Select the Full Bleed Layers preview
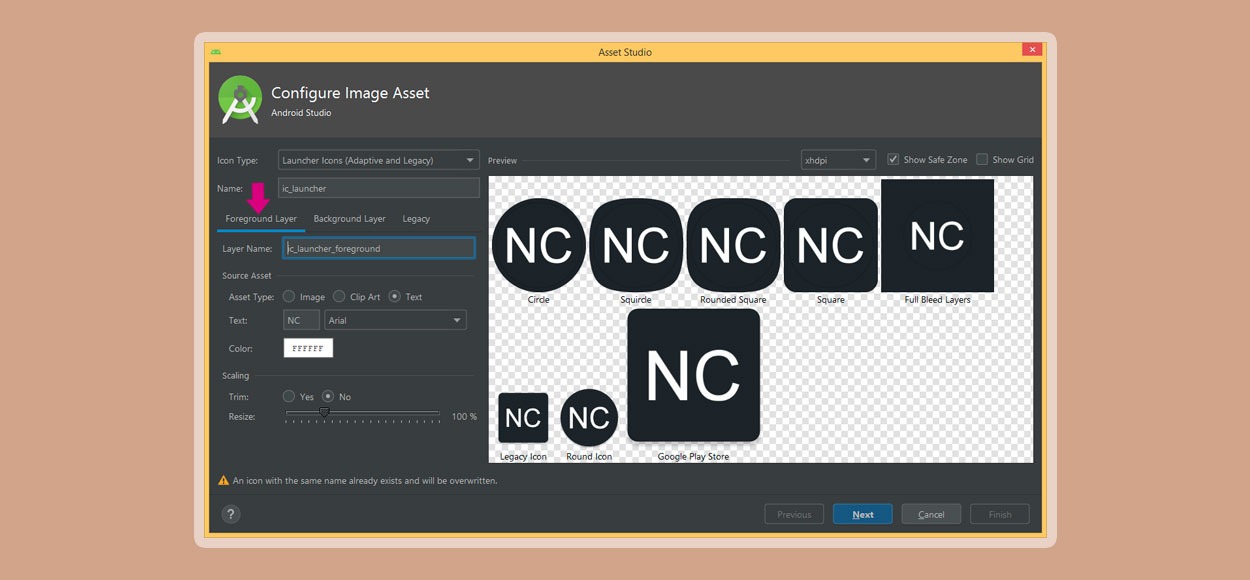 pyautogui.click(x=937, y=236)
